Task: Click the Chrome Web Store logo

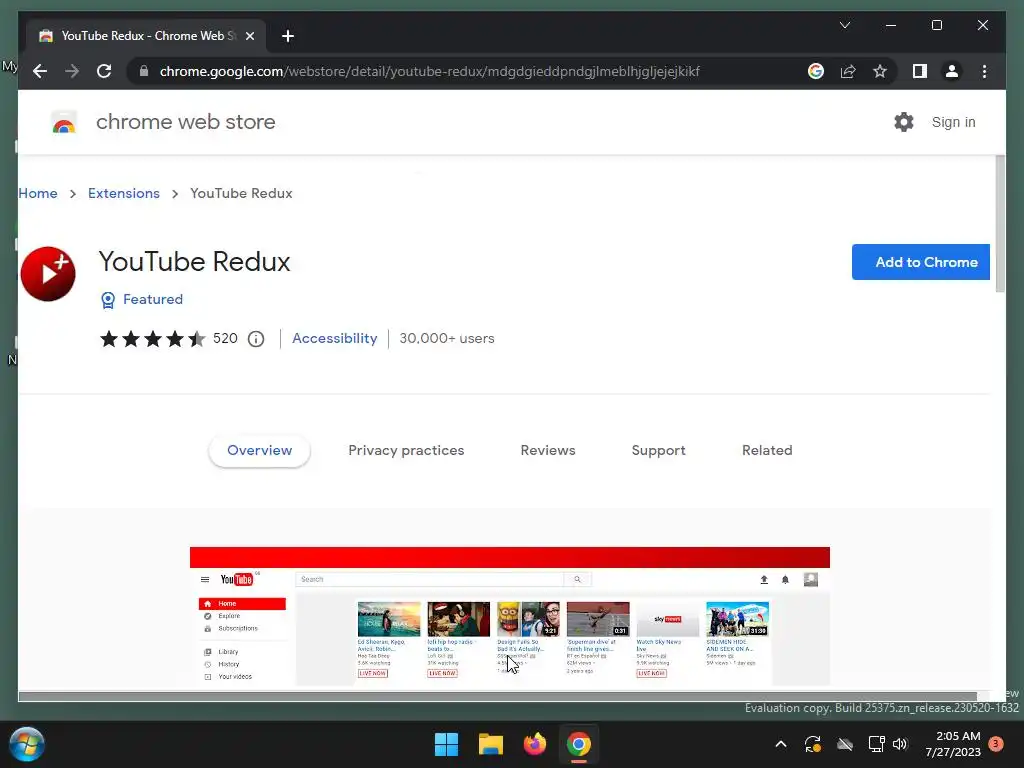Action: 64,122
